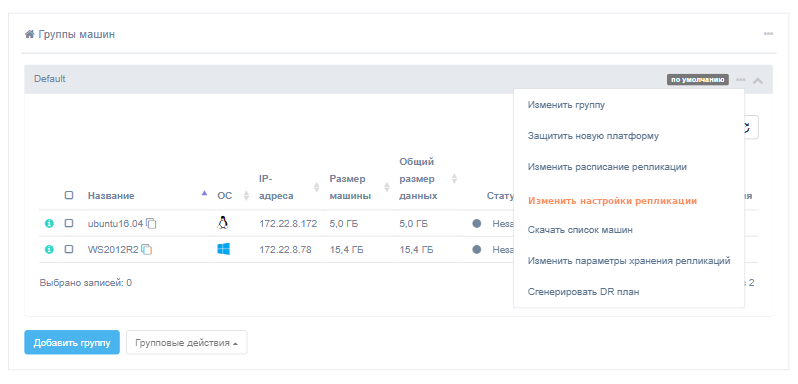Click status dot of the WS2012R2 row
Viewport: 798px width, 384px height.
click(477, 249)
